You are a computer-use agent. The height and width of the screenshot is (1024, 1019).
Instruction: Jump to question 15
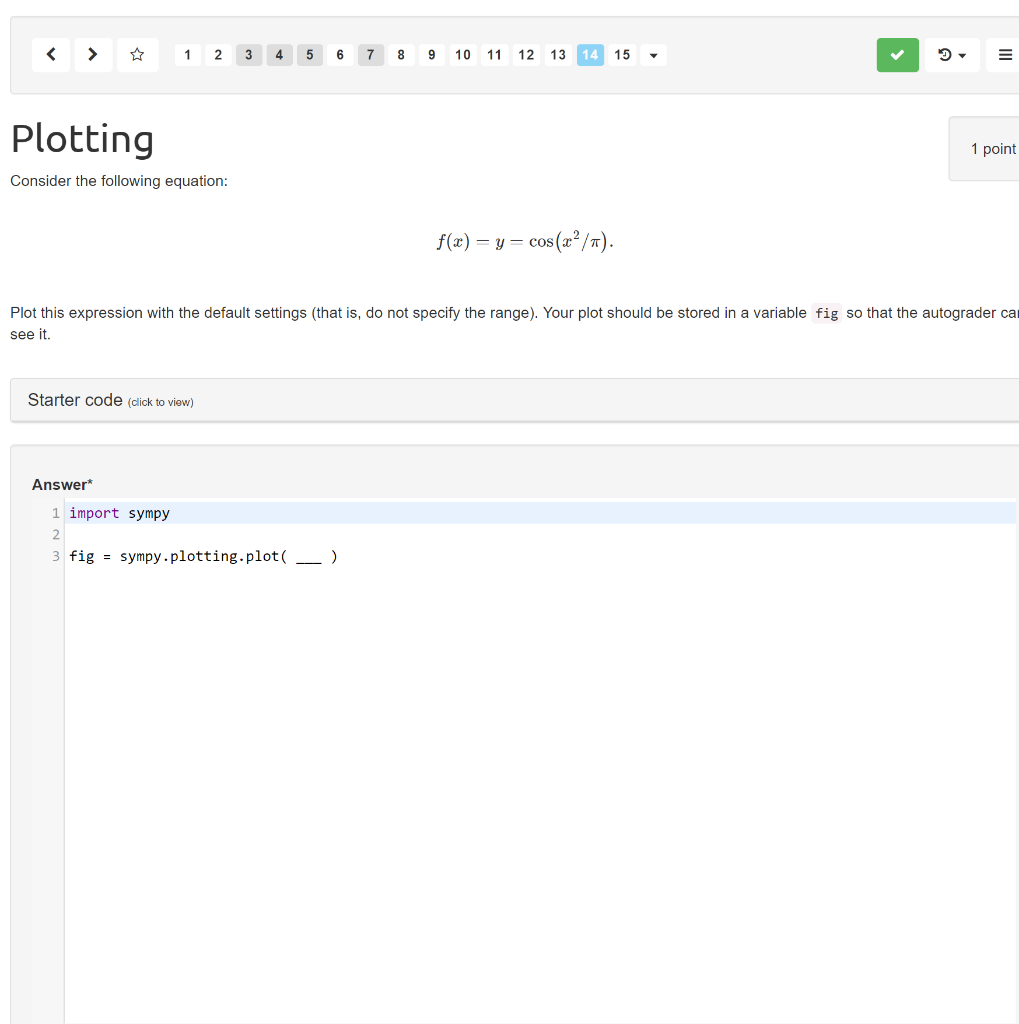pyautogui.click(x=622, y=56)
